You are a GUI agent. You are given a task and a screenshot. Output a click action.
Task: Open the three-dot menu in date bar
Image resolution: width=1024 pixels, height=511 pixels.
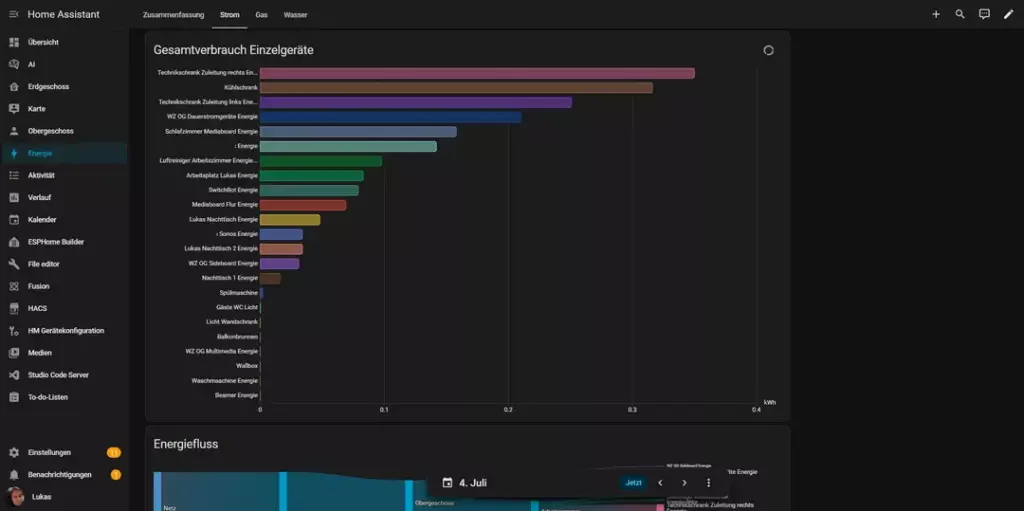click(709, 483)
